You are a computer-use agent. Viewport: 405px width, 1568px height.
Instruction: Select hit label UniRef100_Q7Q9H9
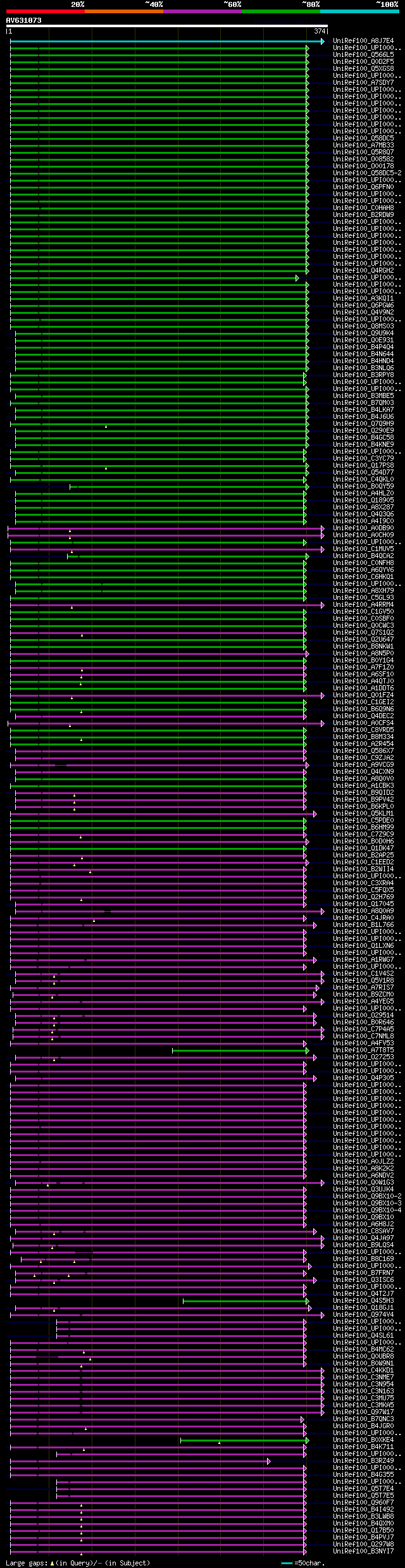(363, 424)
